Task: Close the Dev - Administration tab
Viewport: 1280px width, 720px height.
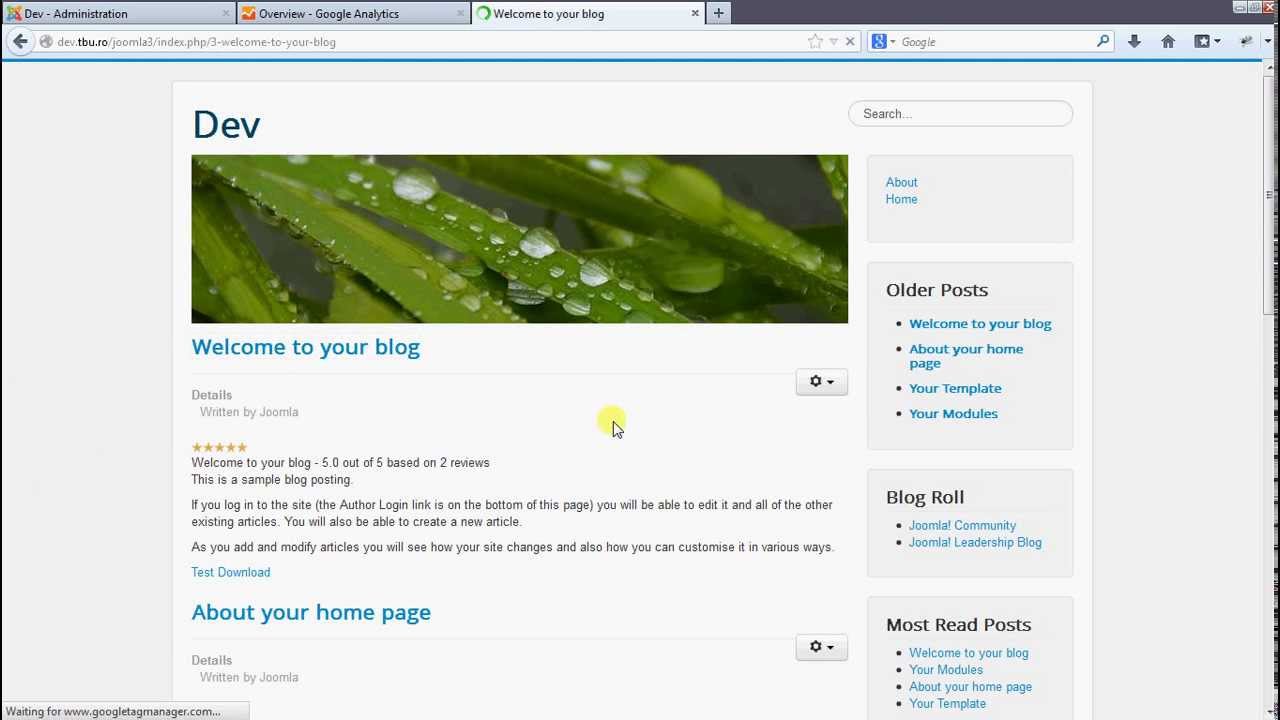Action: click(x=228, y=14)
